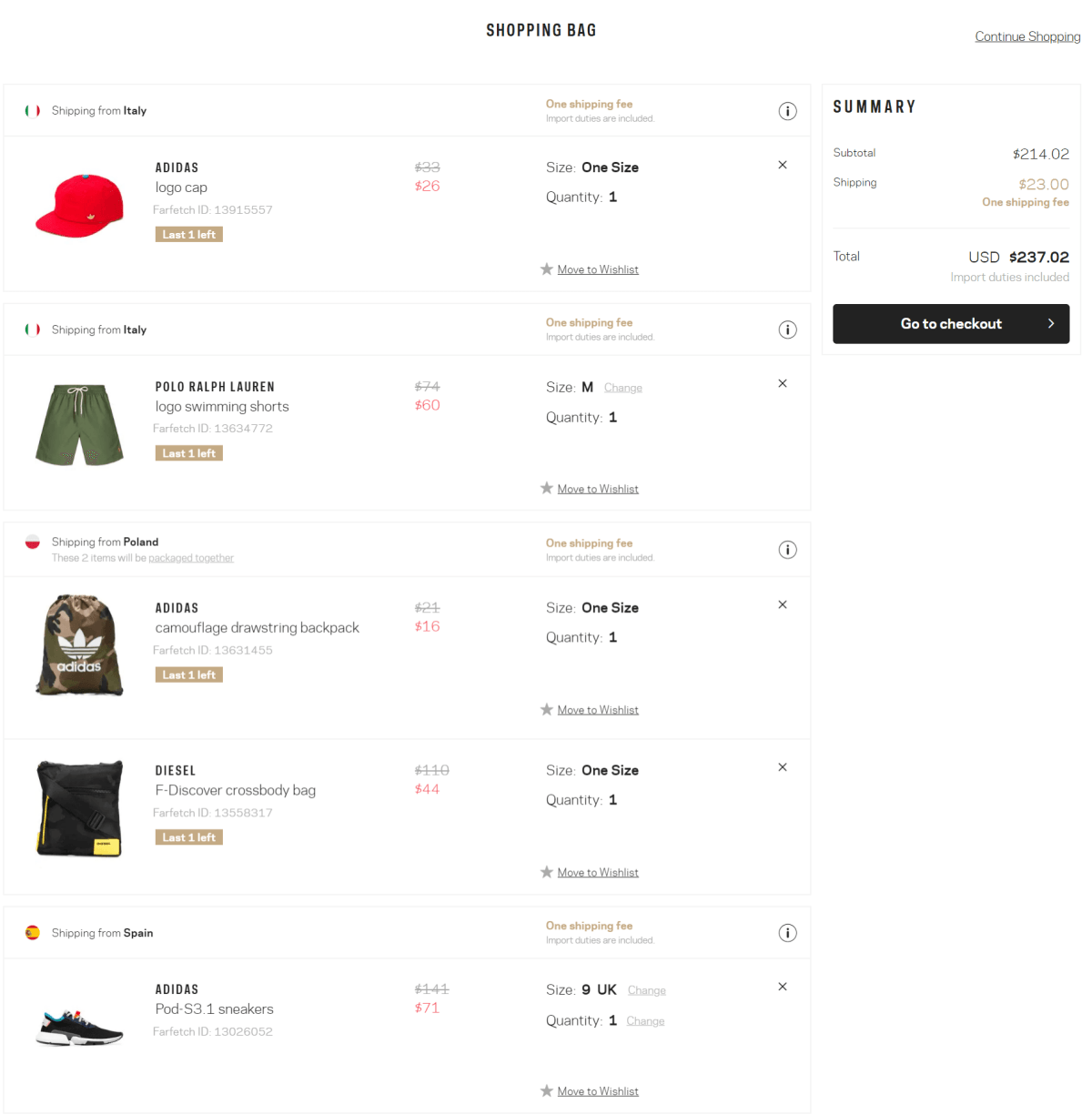Click wishlist star for camouflage drawstring backpack

[547, 709]
